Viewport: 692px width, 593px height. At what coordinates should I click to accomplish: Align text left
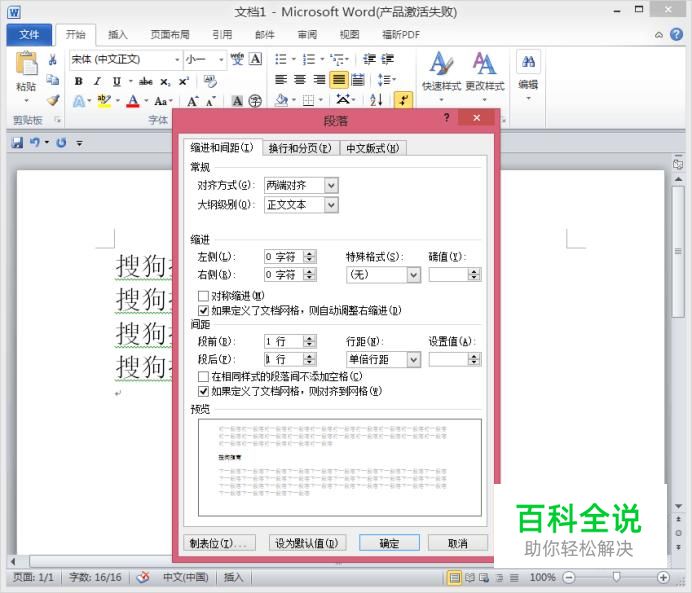point(281,80)
